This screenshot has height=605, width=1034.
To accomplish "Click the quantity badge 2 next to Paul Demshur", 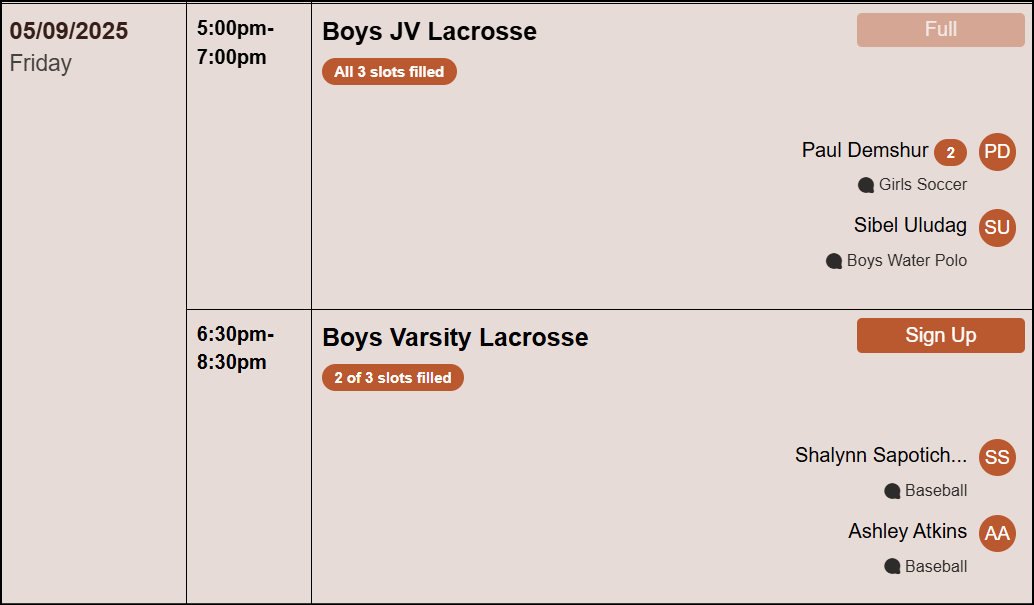I will [x=950, y=153].
